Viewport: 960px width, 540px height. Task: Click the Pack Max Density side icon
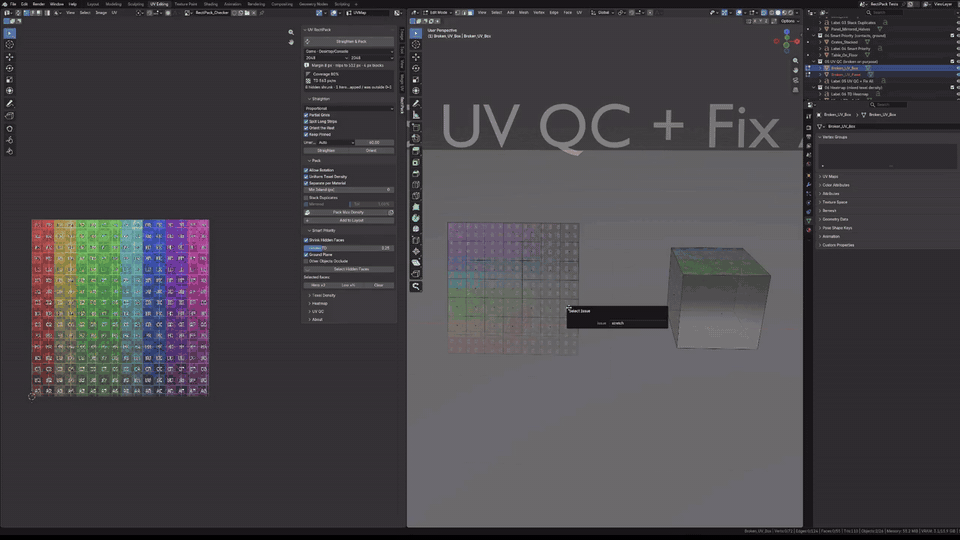(391, 212)
